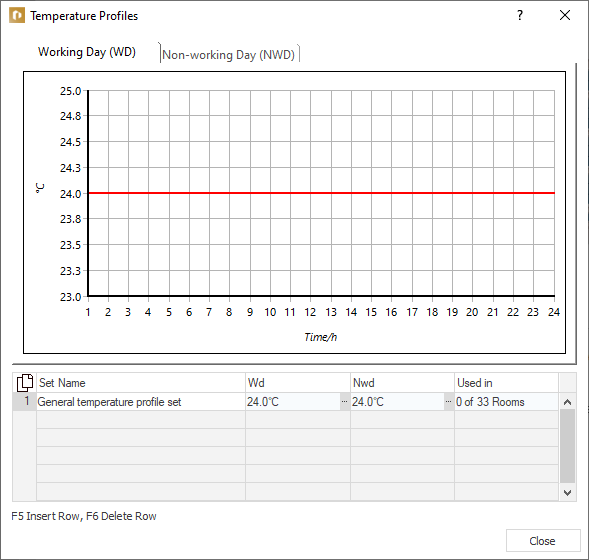Switch to Non-working Day (NWD) tab
This screenshot has height=560, width=589.
[229, 55]
